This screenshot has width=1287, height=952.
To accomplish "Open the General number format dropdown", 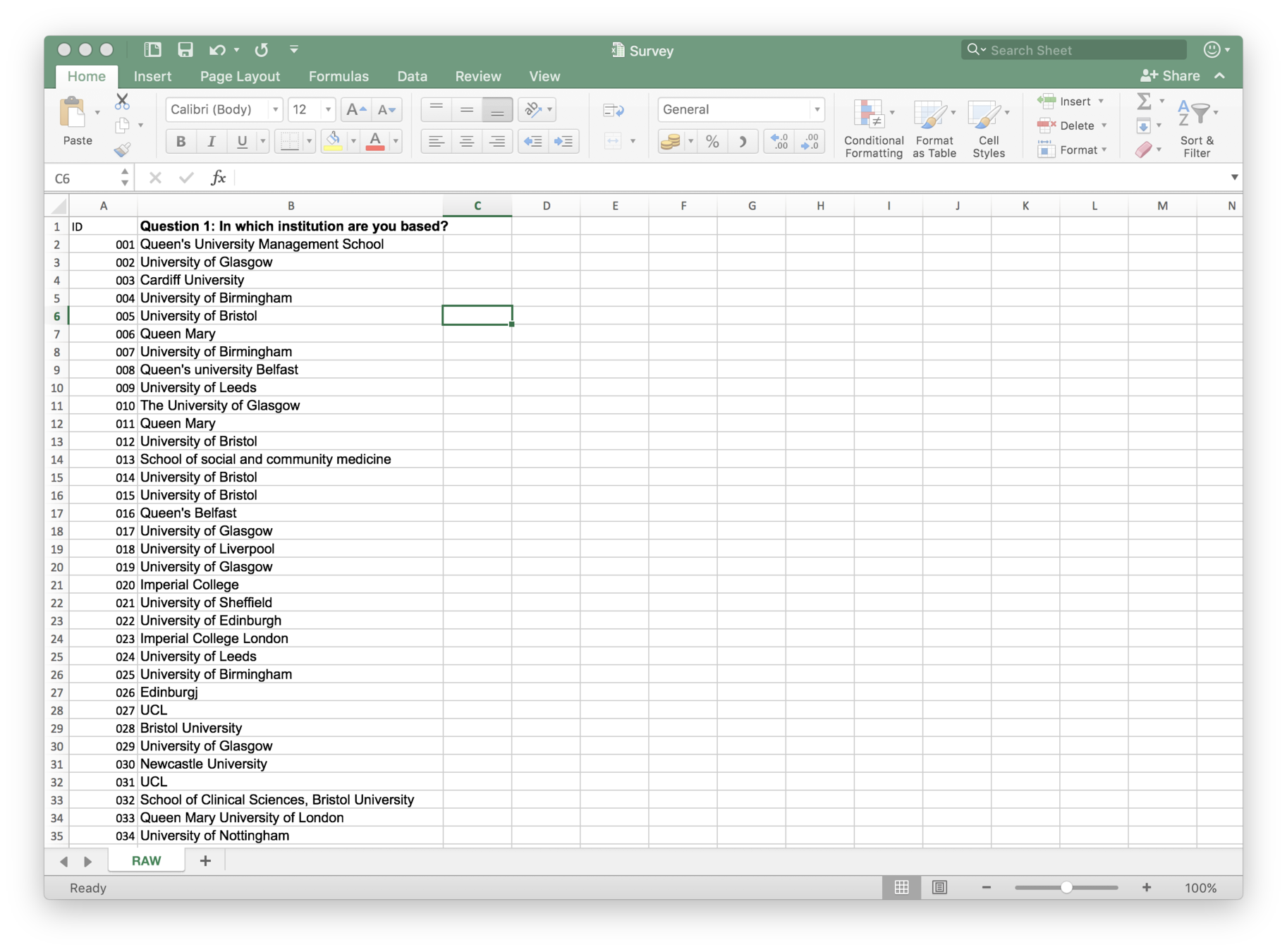I will pyautogui.click(x=816, y=109).
